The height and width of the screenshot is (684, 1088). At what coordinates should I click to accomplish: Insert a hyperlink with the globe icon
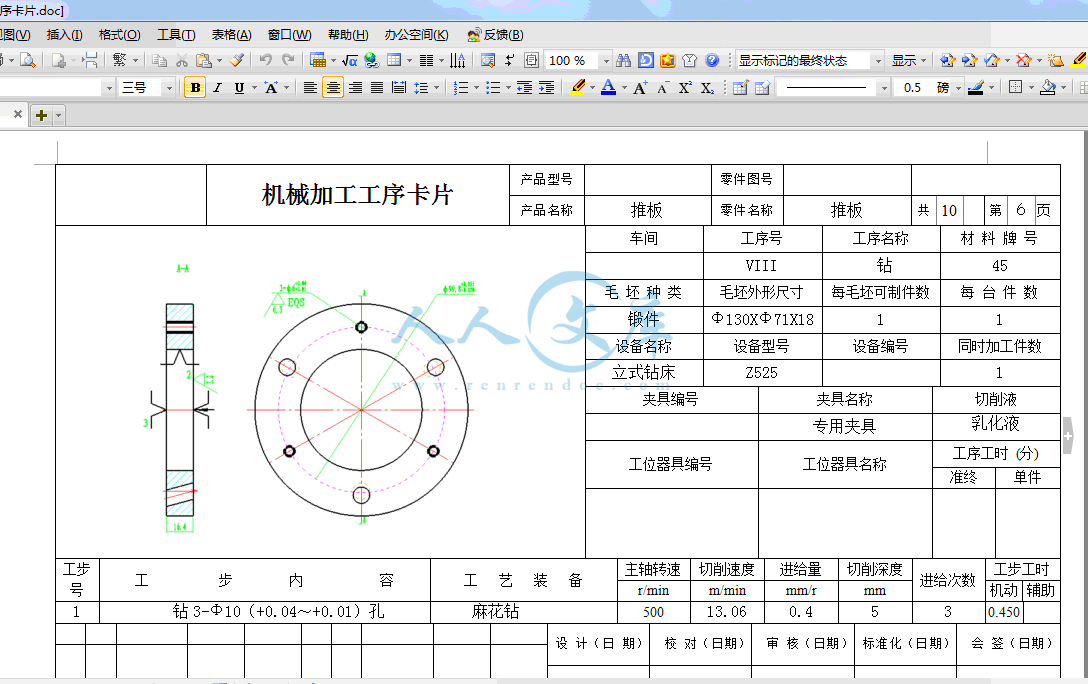372,60
